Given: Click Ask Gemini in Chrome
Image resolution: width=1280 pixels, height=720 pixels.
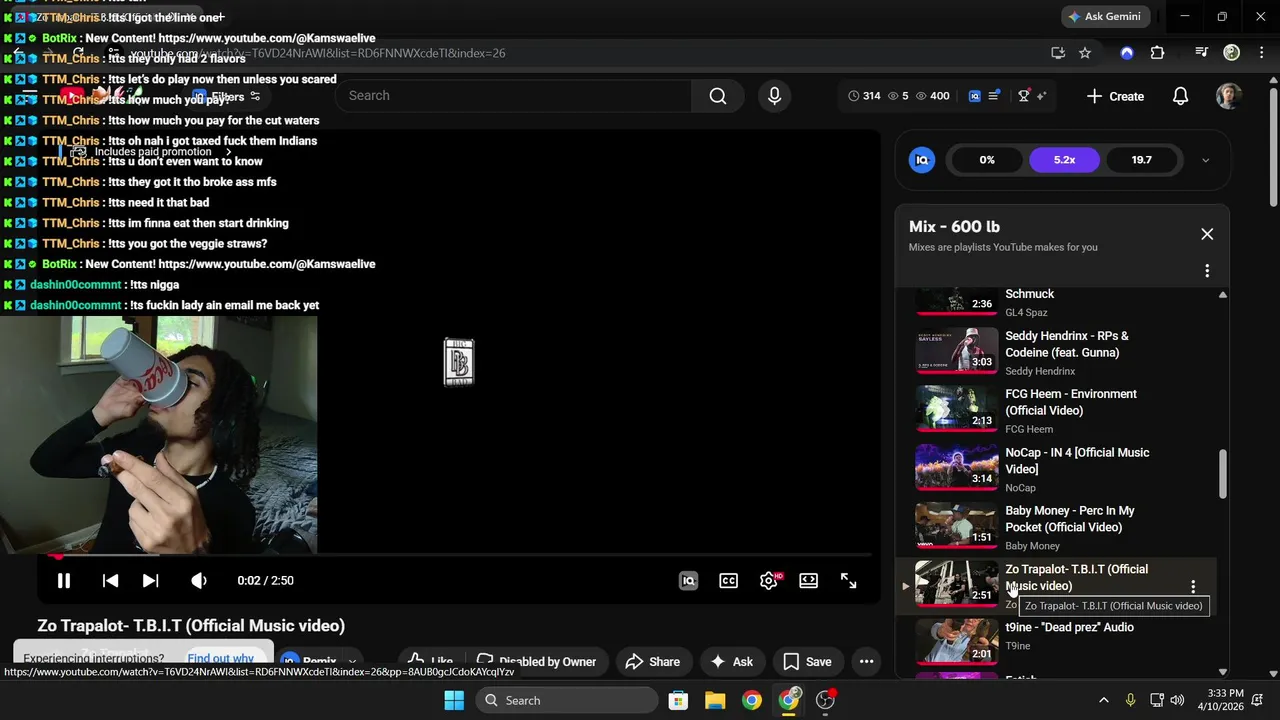Looking at the screenshot, I should 1105,17.
